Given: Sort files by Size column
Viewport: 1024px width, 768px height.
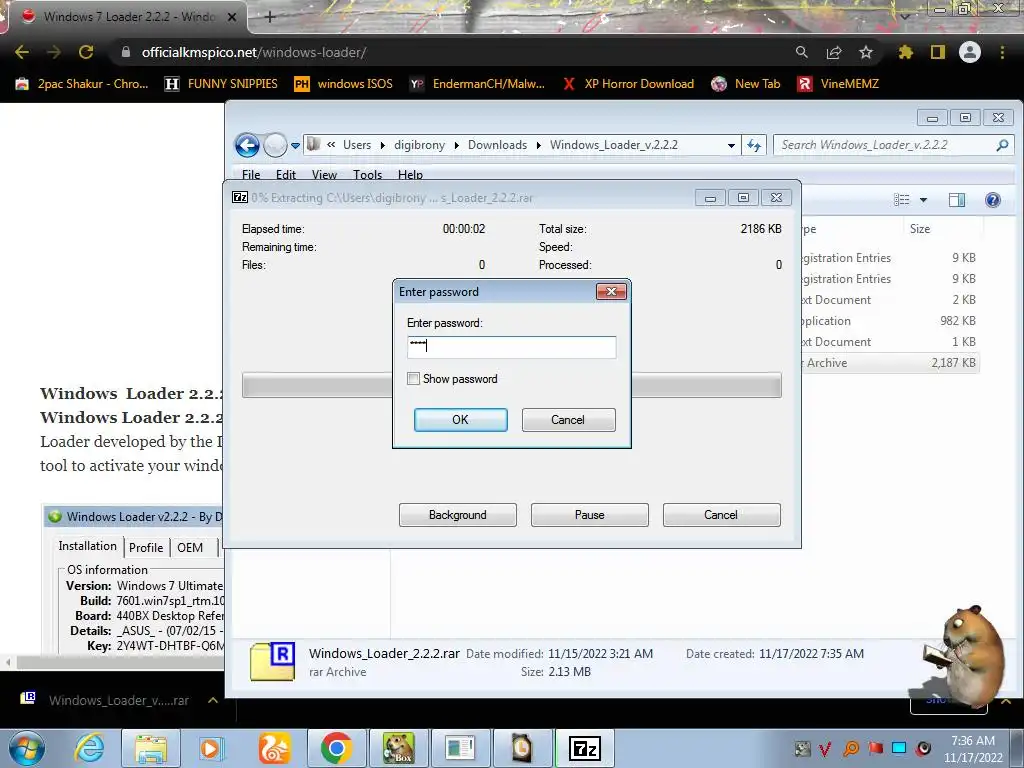Looking at the screenshot, I should click(920, 229).
